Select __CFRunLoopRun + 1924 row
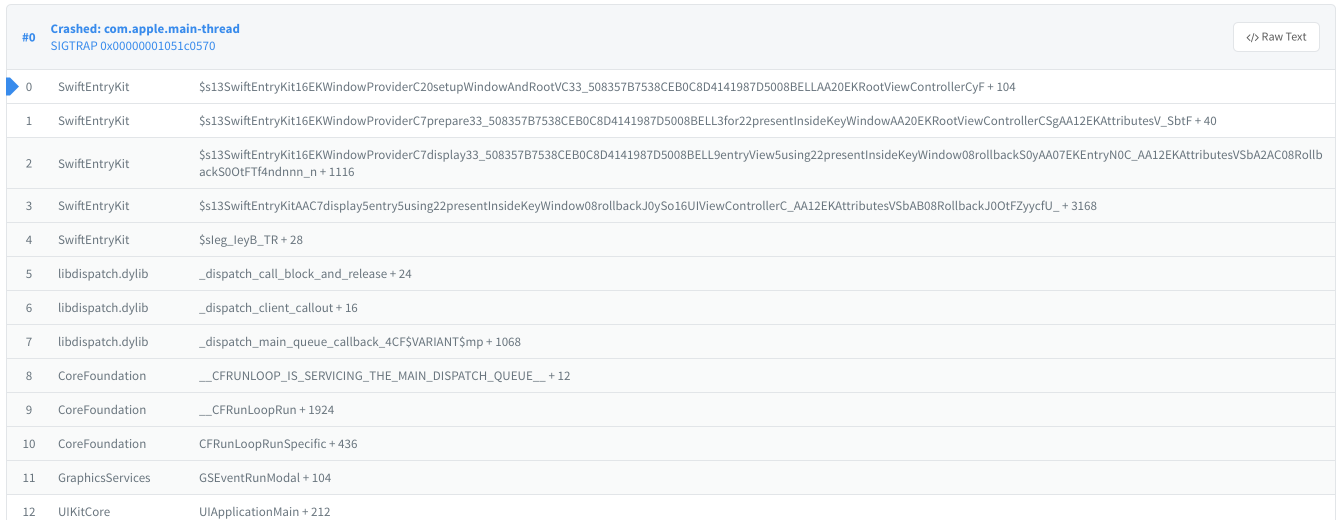The image size is (1339, 520). [669, 410]
